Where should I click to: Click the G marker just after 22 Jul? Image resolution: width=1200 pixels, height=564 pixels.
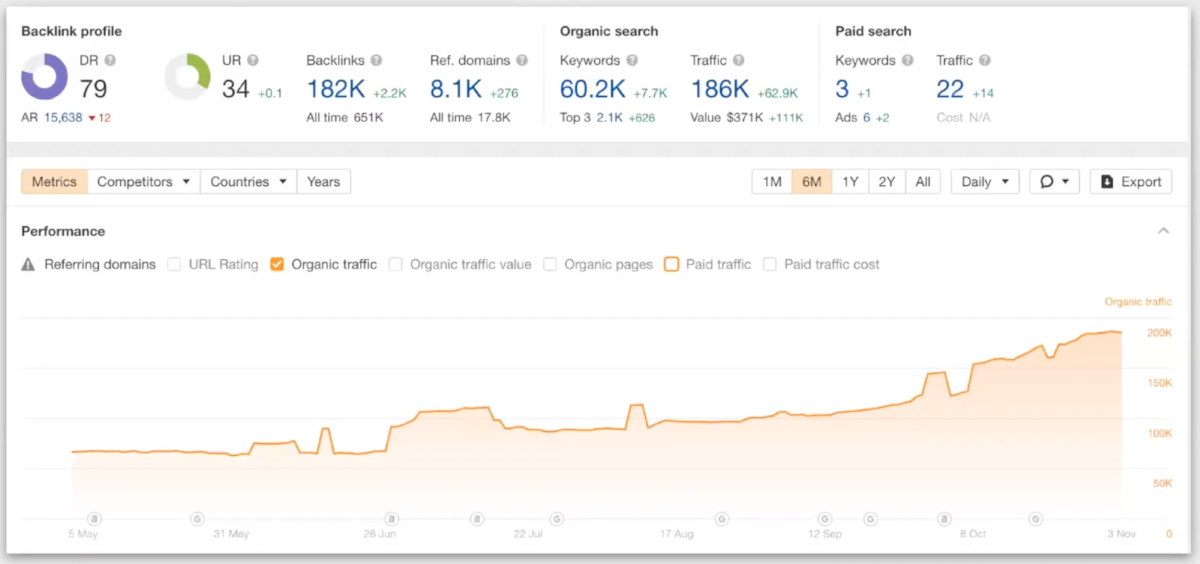pos(556,518)
